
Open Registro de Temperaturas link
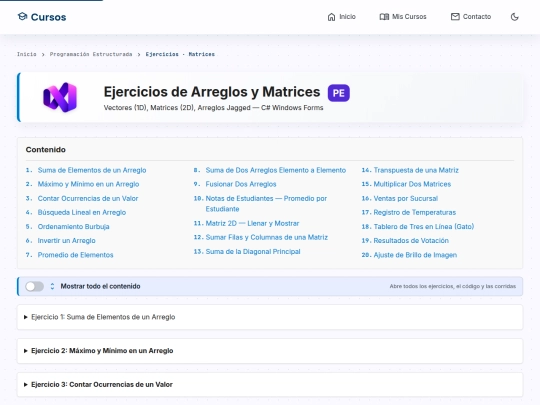coord(415,212)
